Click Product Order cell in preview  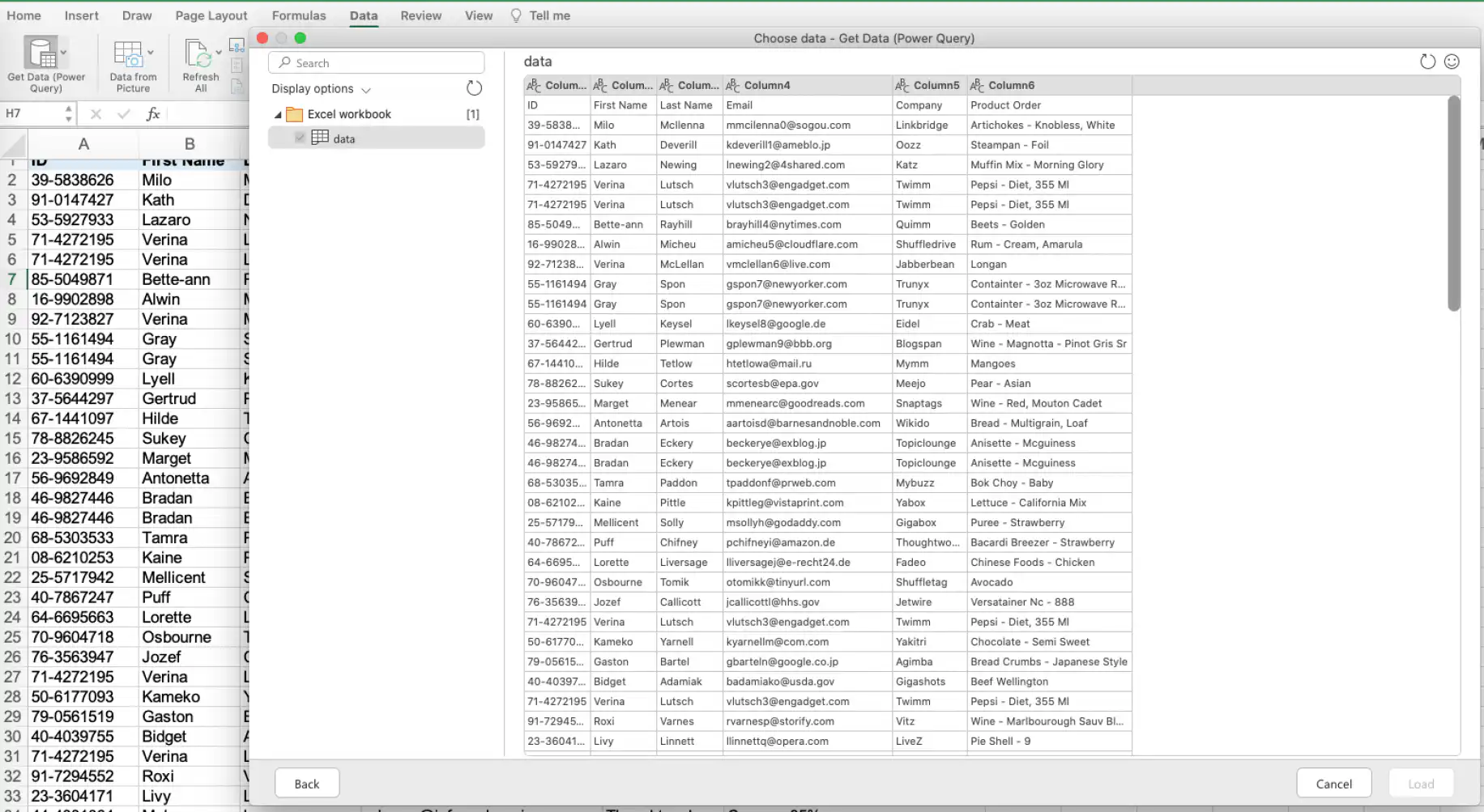coord(1049,105)
